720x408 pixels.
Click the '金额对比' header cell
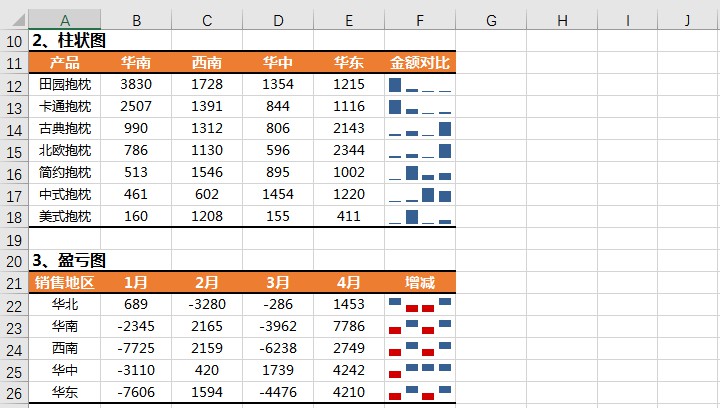pos(420,62)
